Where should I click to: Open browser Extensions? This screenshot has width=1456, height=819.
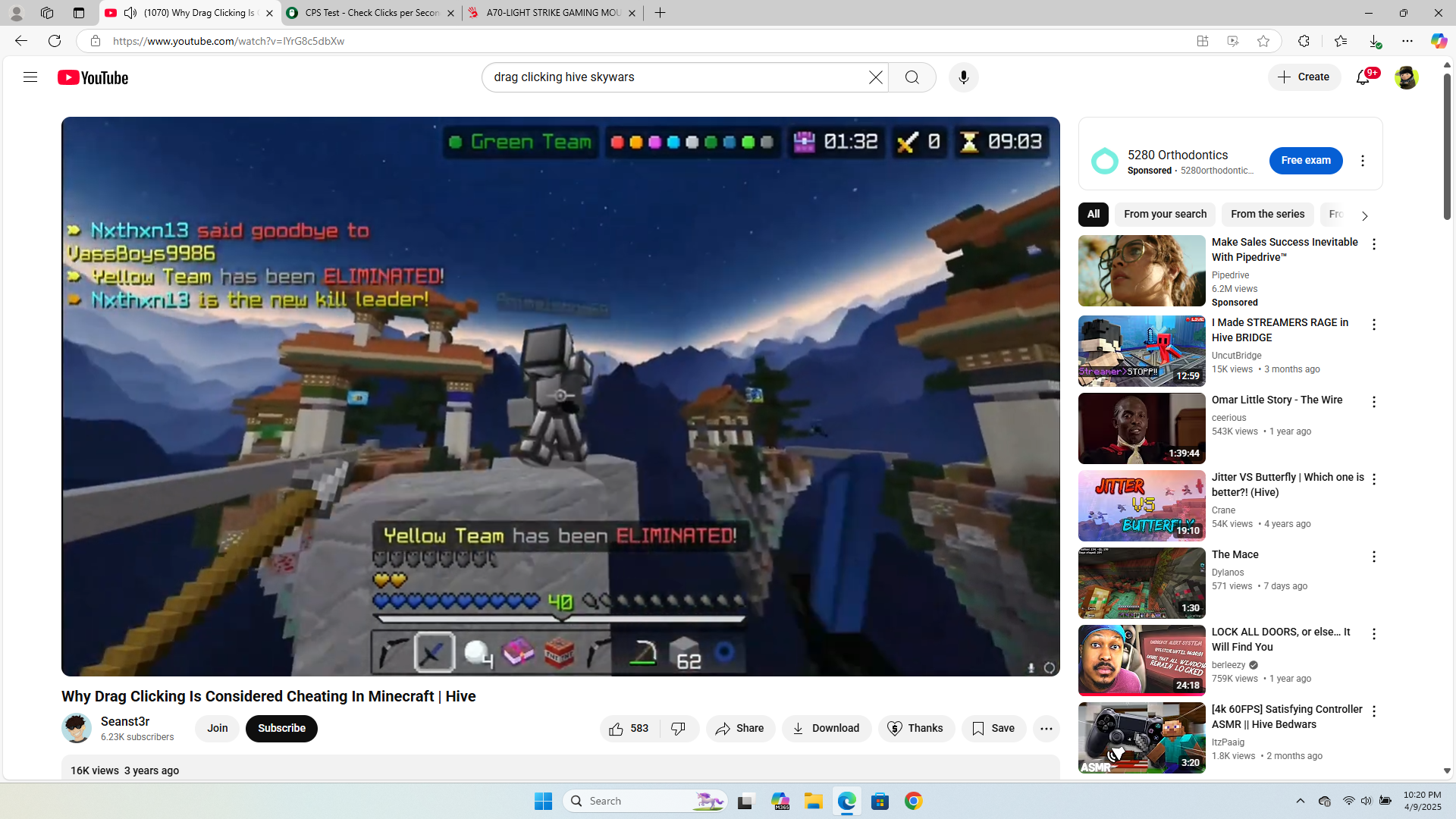pyautogui.click(x=1304, y=42)
